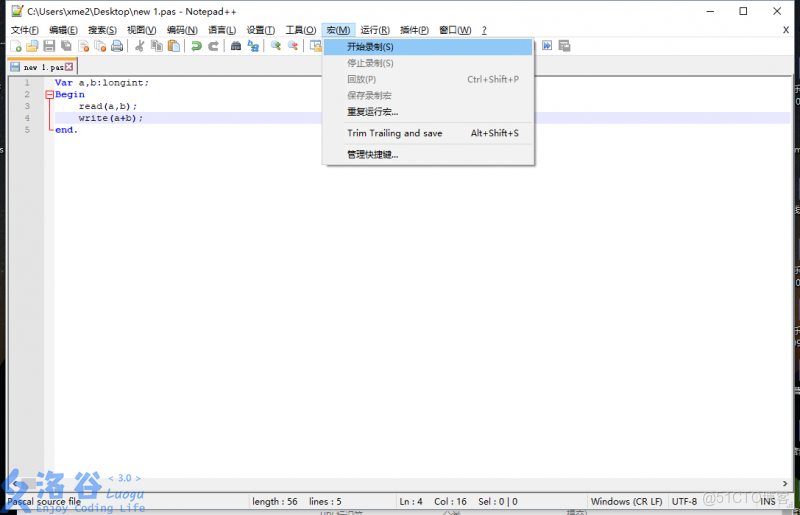Click the Redo arrow icon
The width and height of the screenshot is (800, 515).
[213, 46]
